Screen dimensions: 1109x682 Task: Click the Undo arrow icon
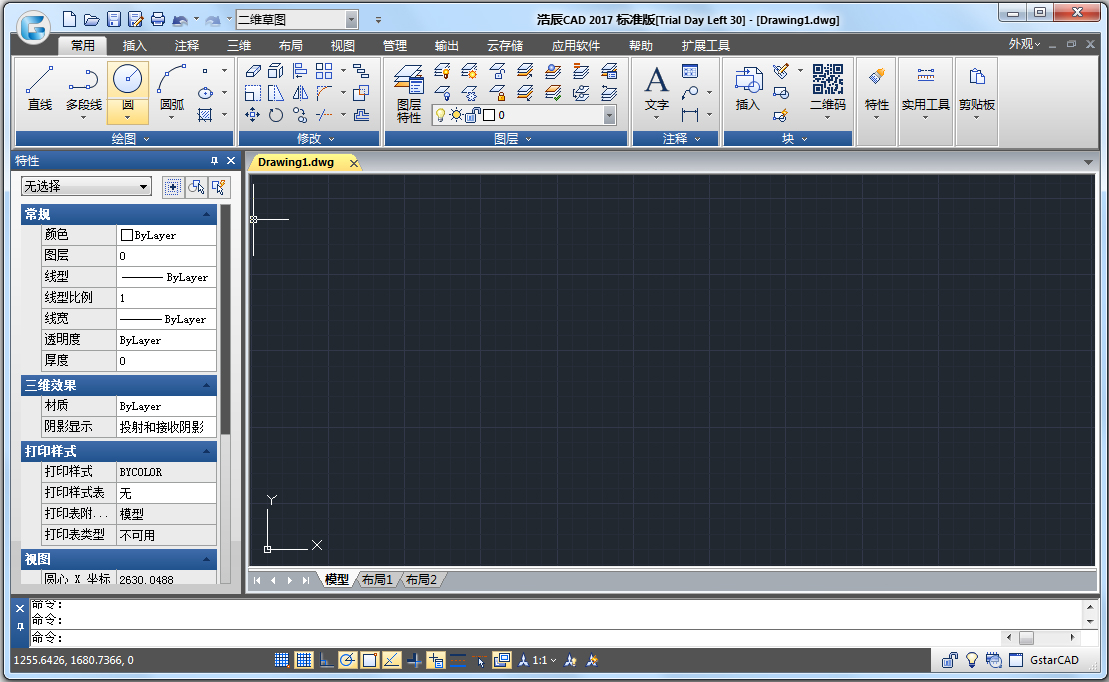(180, 20)
